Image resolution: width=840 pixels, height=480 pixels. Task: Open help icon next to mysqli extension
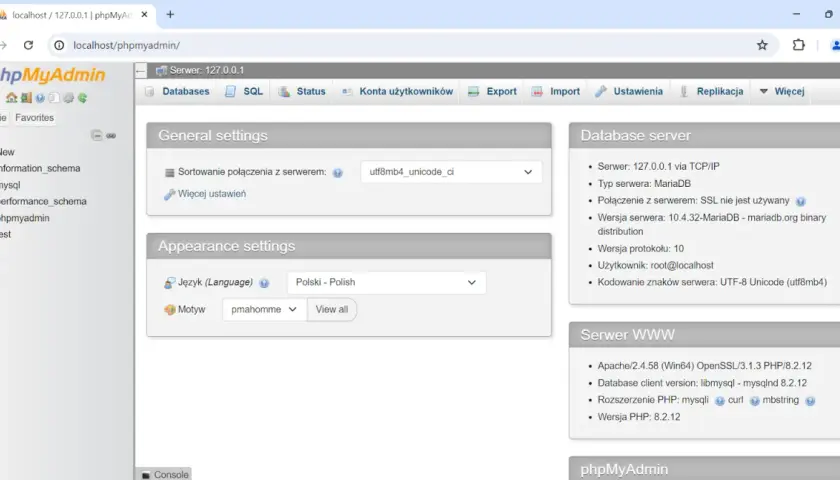[719, 401]
